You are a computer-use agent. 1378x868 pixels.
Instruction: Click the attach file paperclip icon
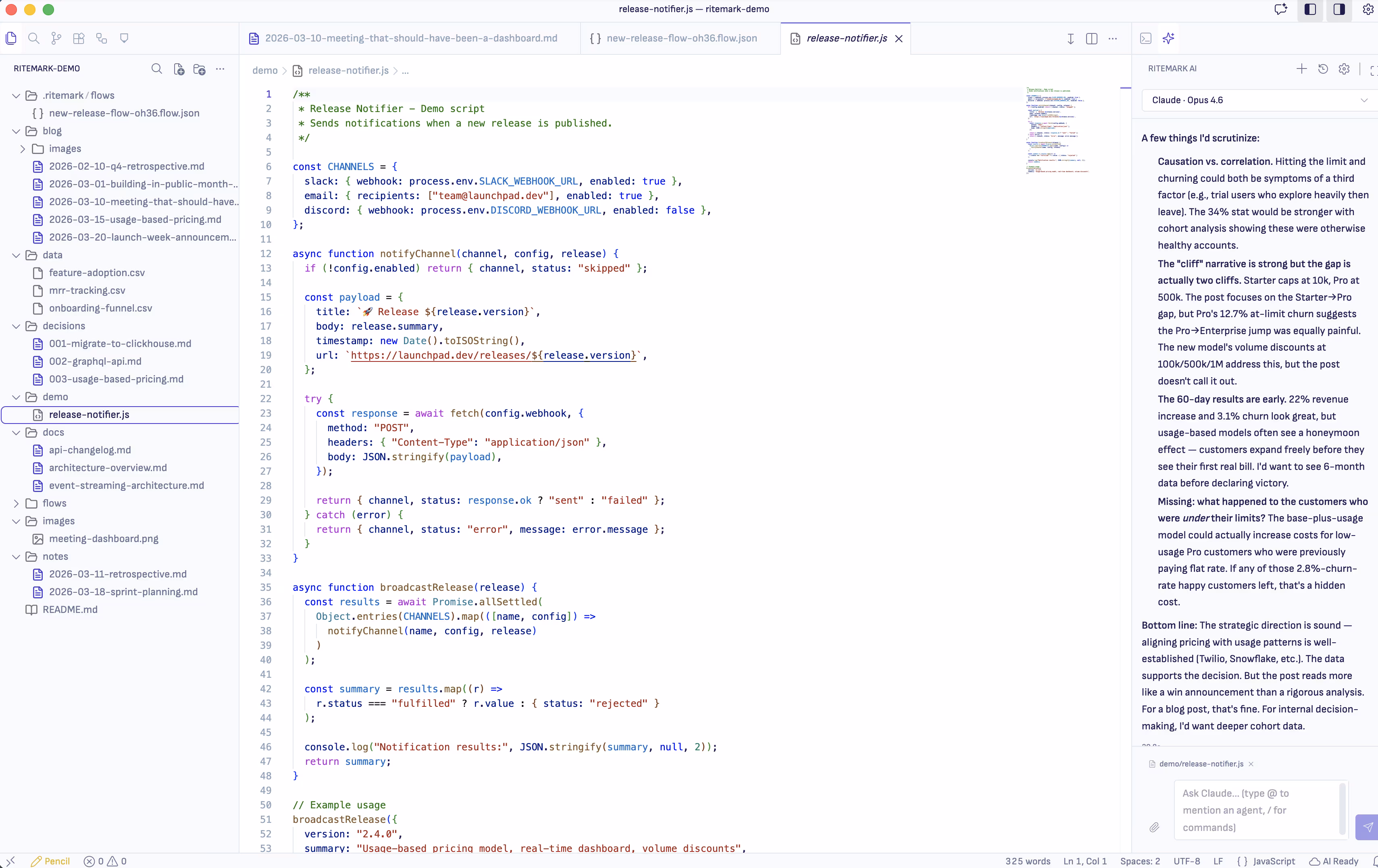(1154, 827)
